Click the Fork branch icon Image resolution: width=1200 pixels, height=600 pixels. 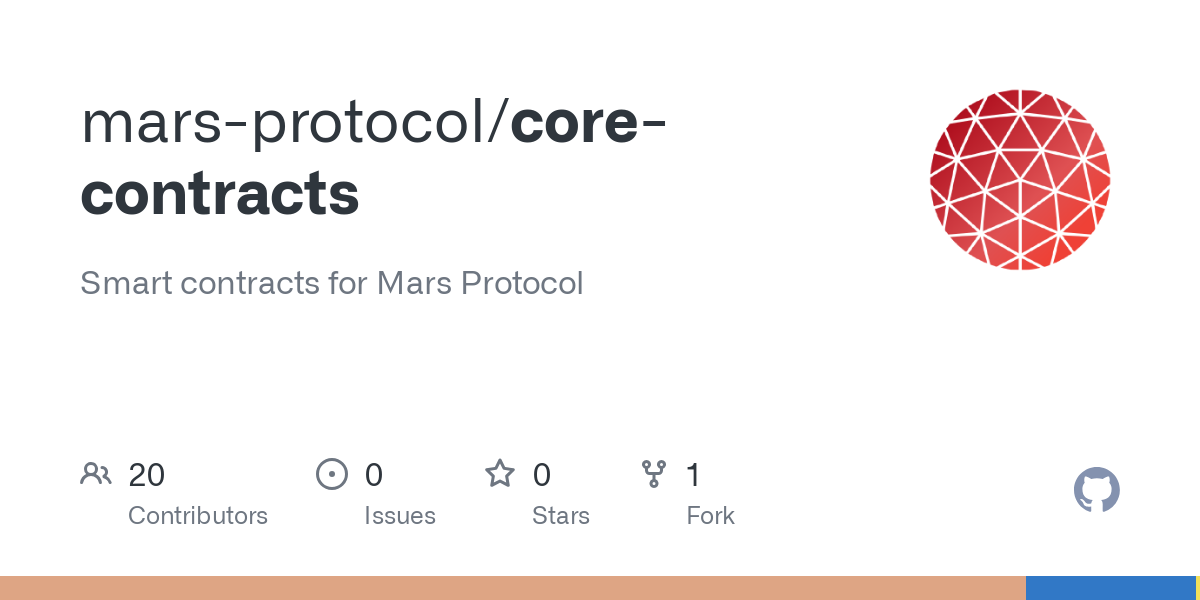(653, 474)
